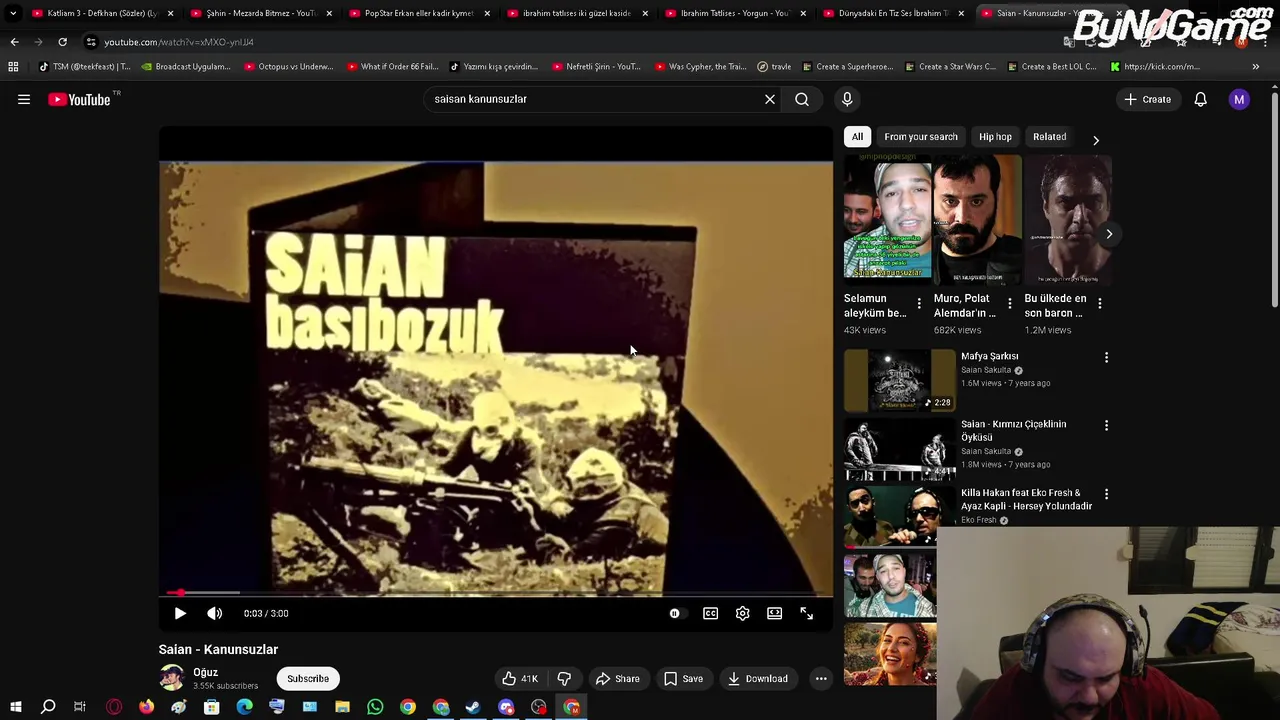Enter fullscreen mode

(x=807, y=613)
